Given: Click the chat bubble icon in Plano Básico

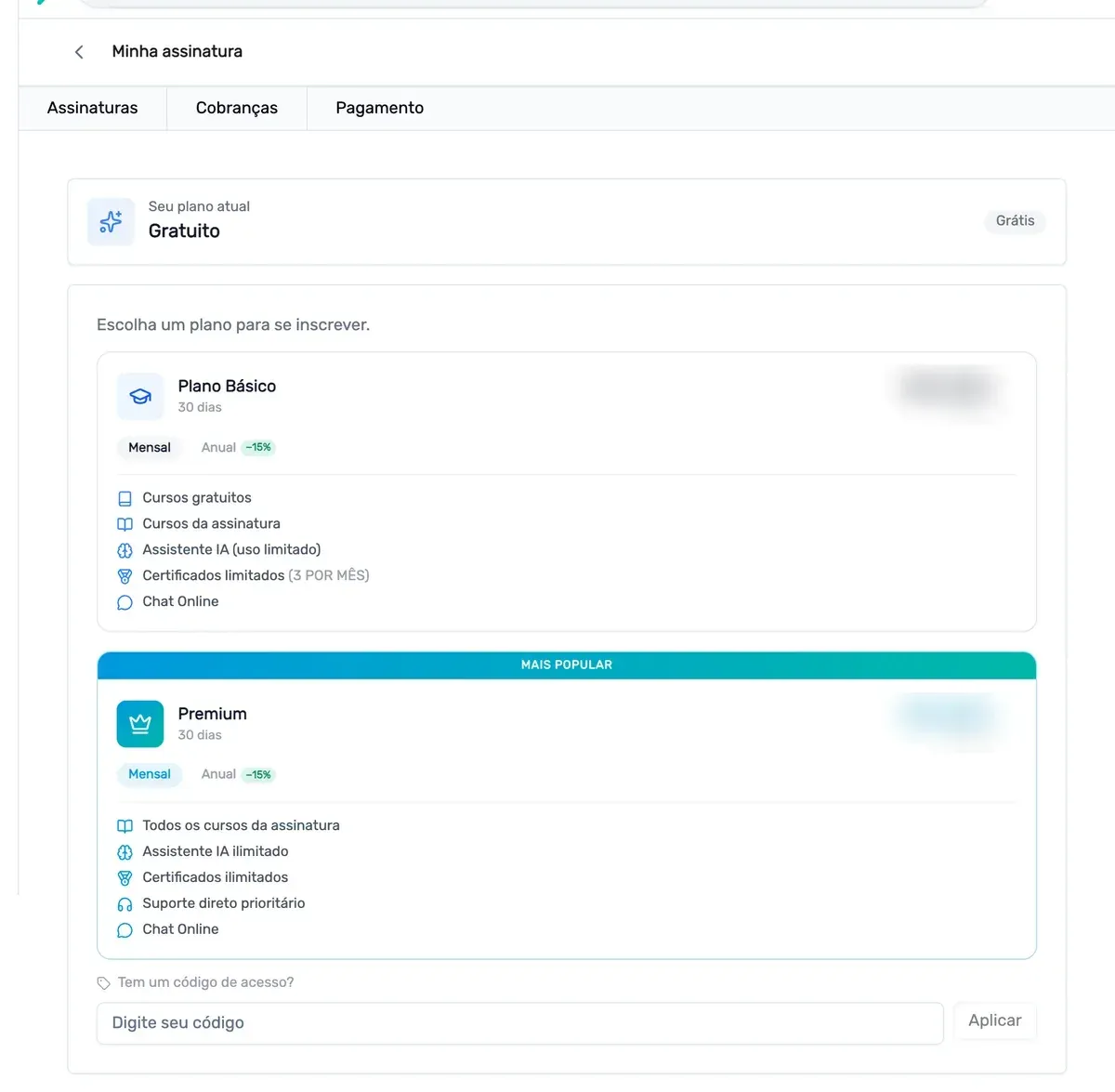Looking at the screenshot, I should [x=125, y=602].
